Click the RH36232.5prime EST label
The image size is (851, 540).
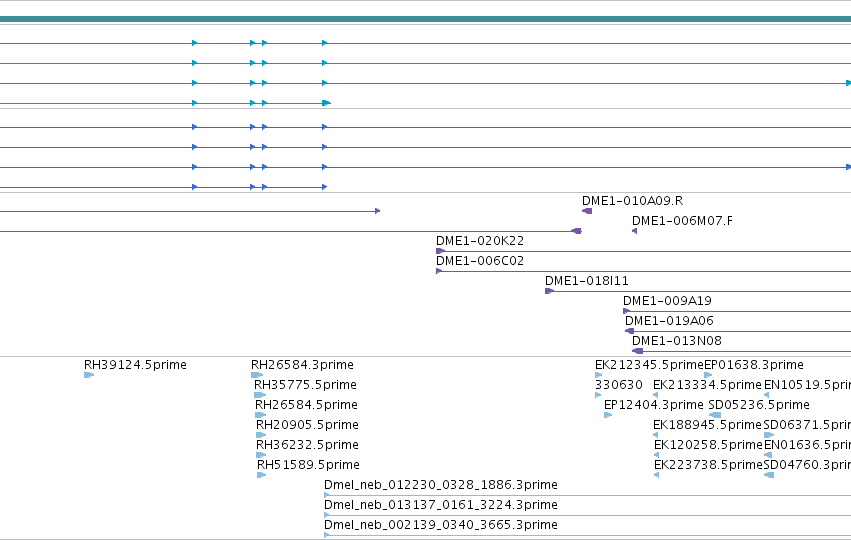point(308,445)
